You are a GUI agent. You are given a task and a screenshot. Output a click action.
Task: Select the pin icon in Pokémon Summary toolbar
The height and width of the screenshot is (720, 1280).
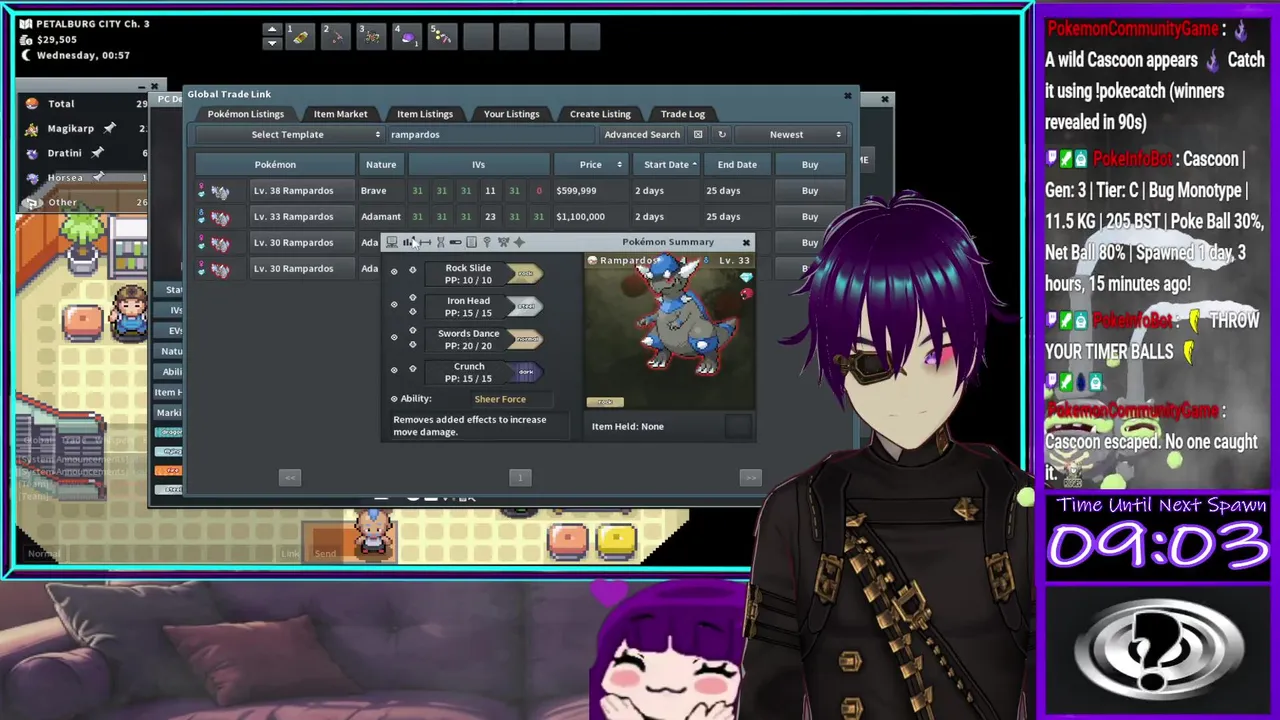click(x=487, y=242)
